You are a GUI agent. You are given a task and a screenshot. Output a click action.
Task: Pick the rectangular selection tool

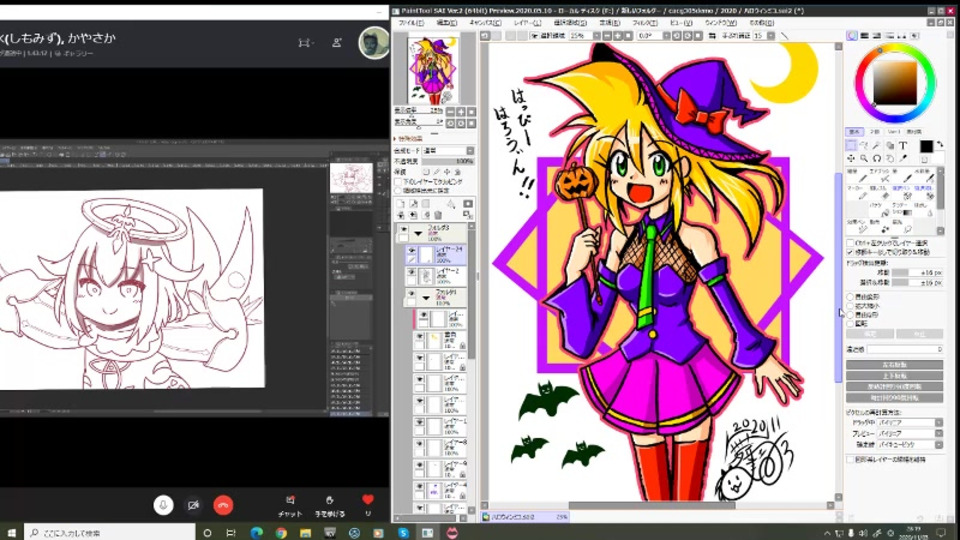tap(851, 145)
